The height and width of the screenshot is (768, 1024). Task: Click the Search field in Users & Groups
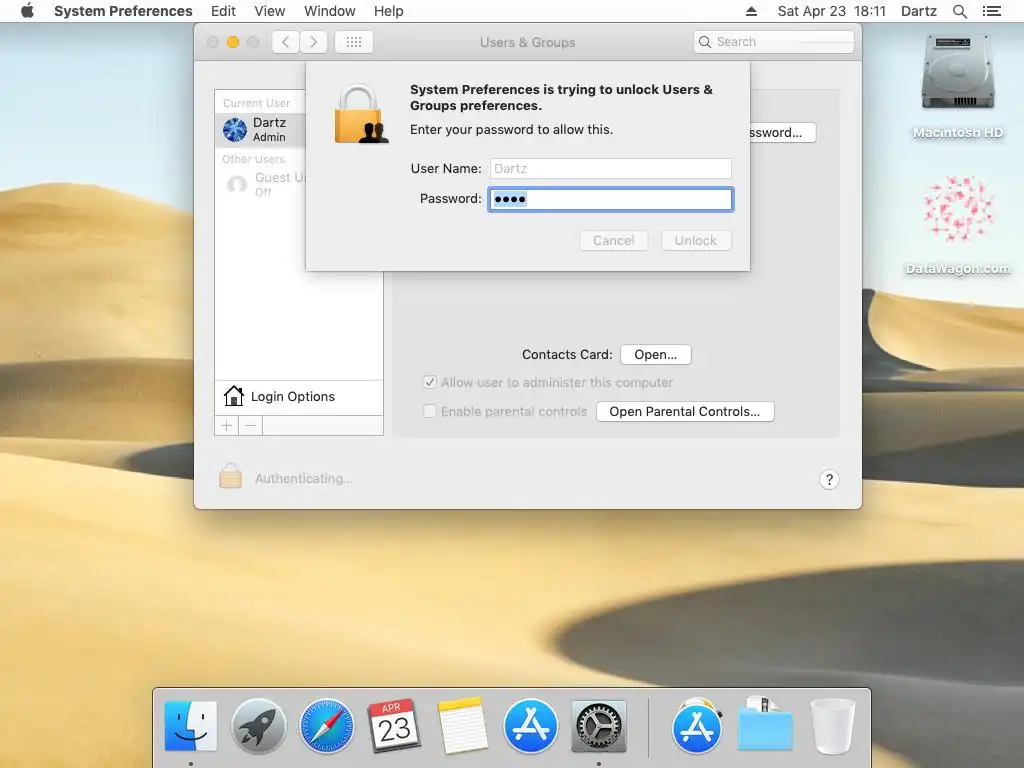point(774,42)
